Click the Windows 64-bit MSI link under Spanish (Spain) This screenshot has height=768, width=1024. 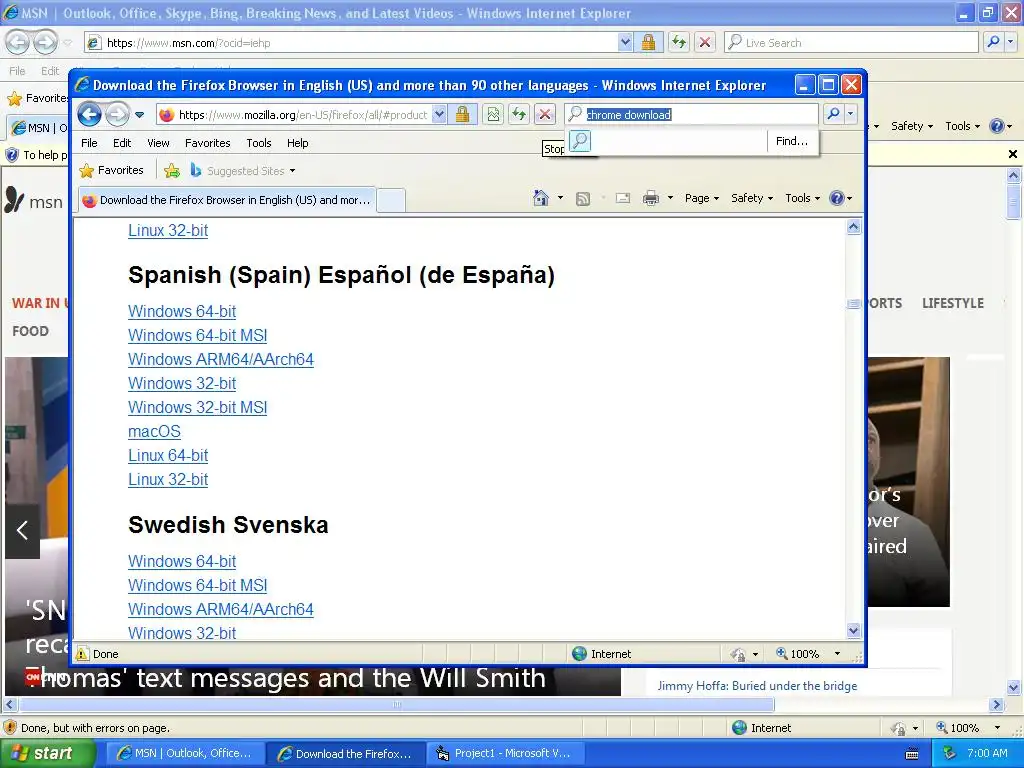tap(197, 336)
